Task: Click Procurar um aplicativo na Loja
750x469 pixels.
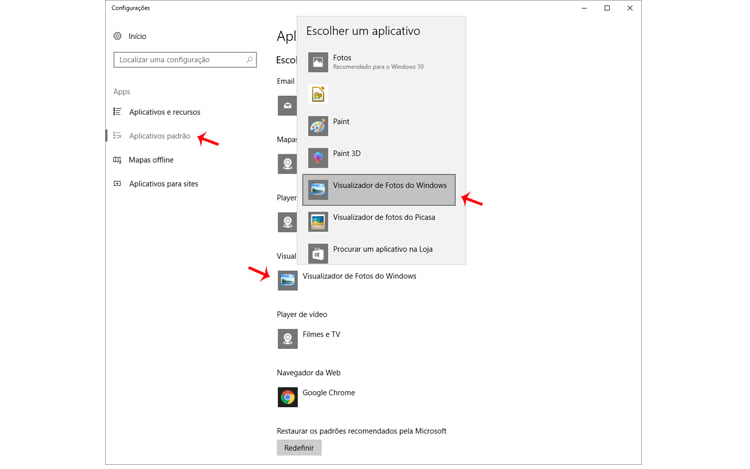Action: pyautogui.click(x=382, y=249)
